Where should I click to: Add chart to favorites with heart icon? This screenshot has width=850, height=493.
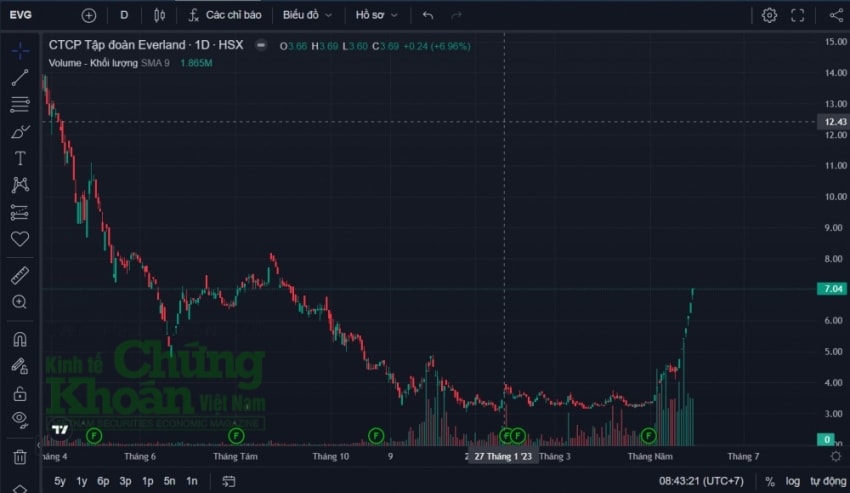(x=20, y=239)
